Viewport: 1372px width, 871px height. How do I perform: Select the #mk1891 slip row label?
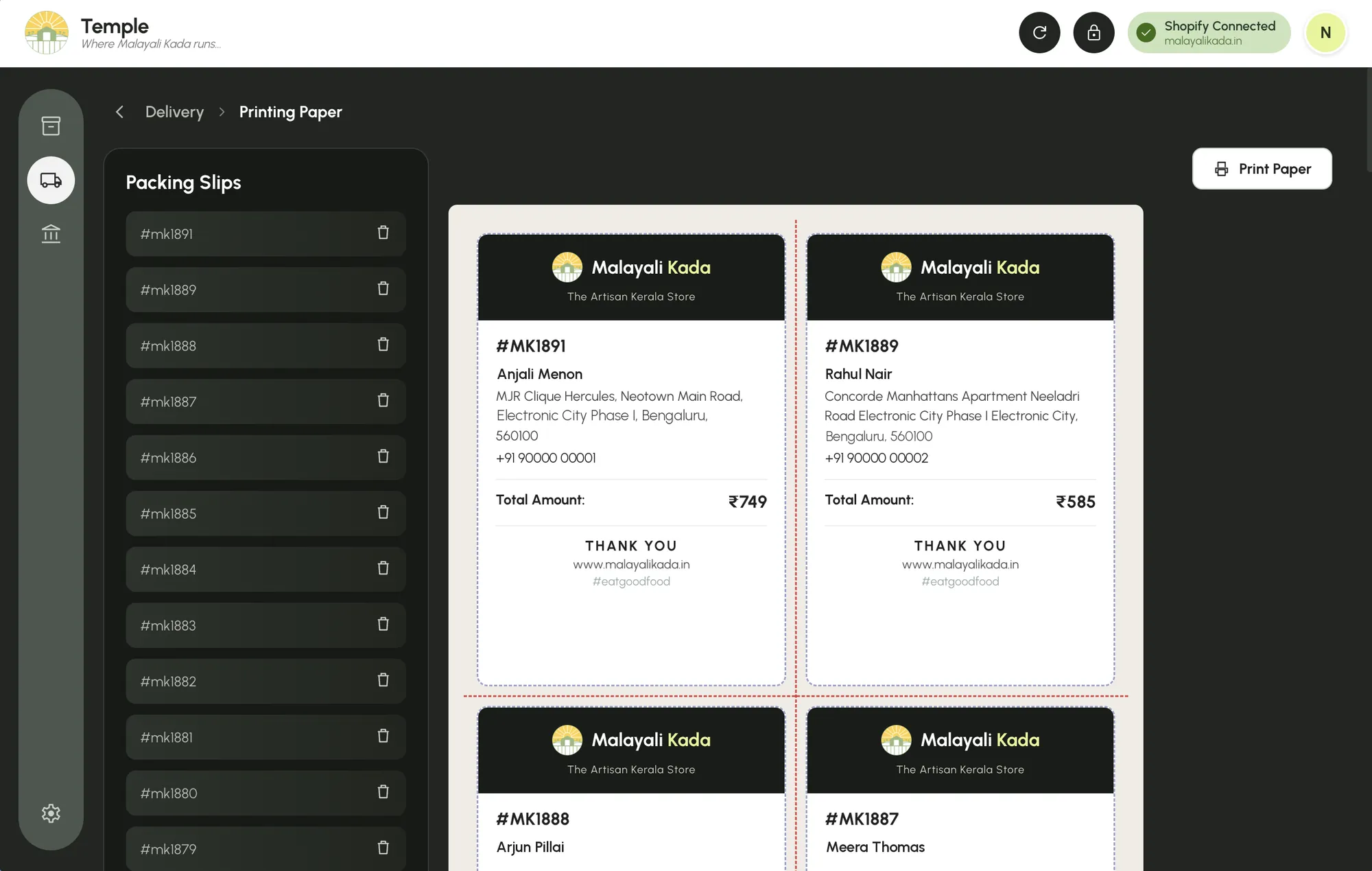[167, 234]
